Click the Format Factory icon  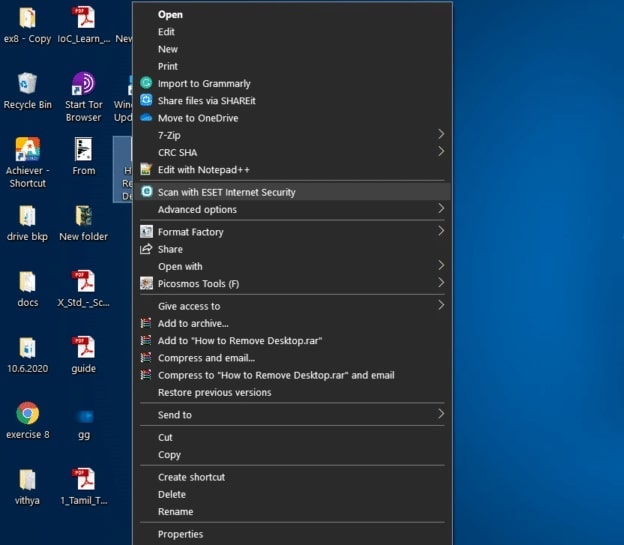tap(146, 232)
